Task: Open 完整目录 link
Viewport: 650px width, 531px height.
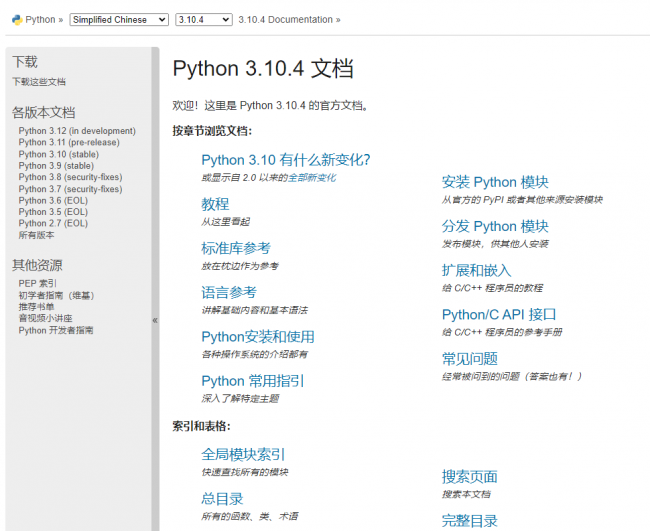Action: (x=470, y=521)
